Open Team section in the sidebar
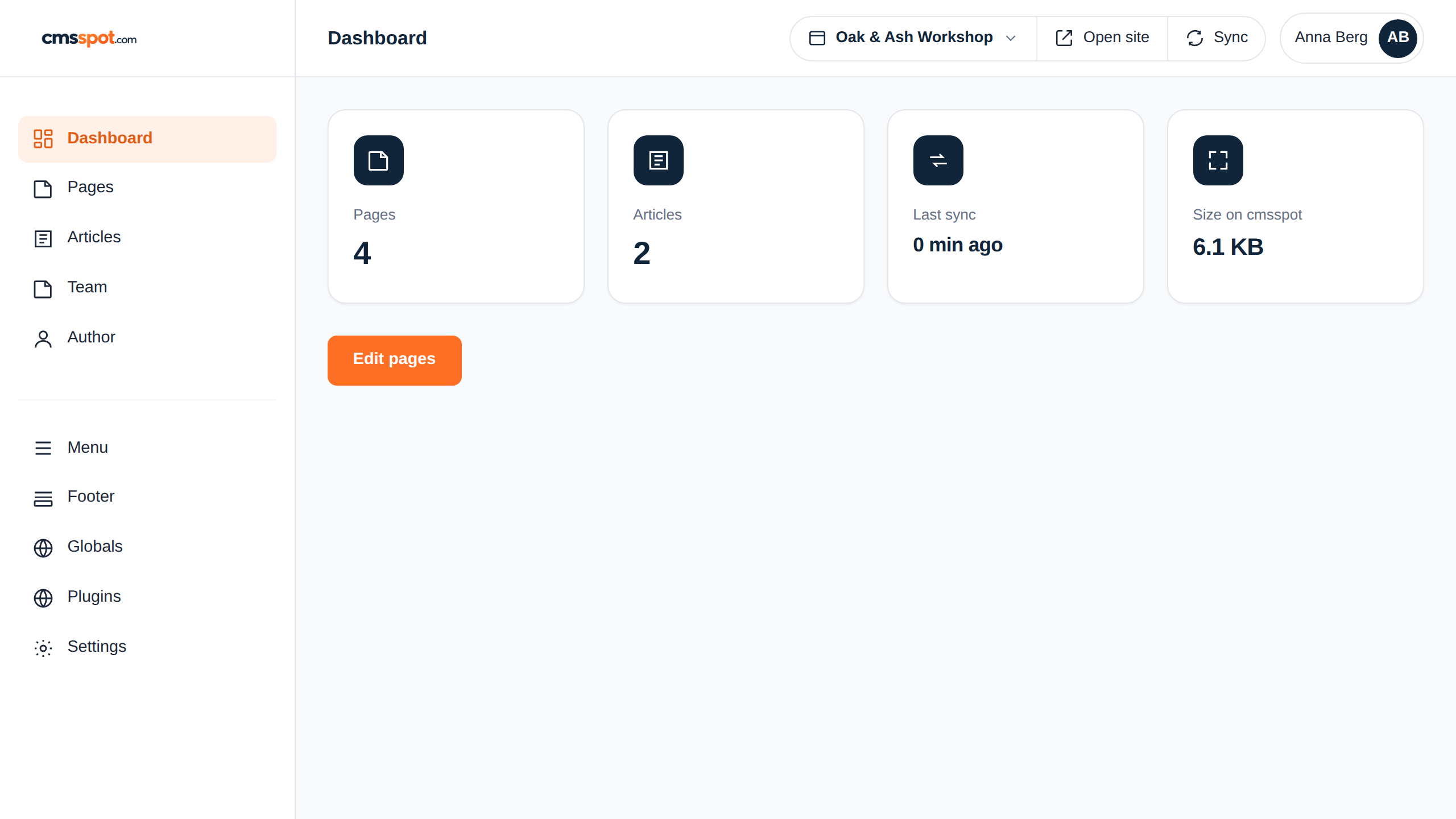This screenshot has width=1456, height=819. coord(147,288)
